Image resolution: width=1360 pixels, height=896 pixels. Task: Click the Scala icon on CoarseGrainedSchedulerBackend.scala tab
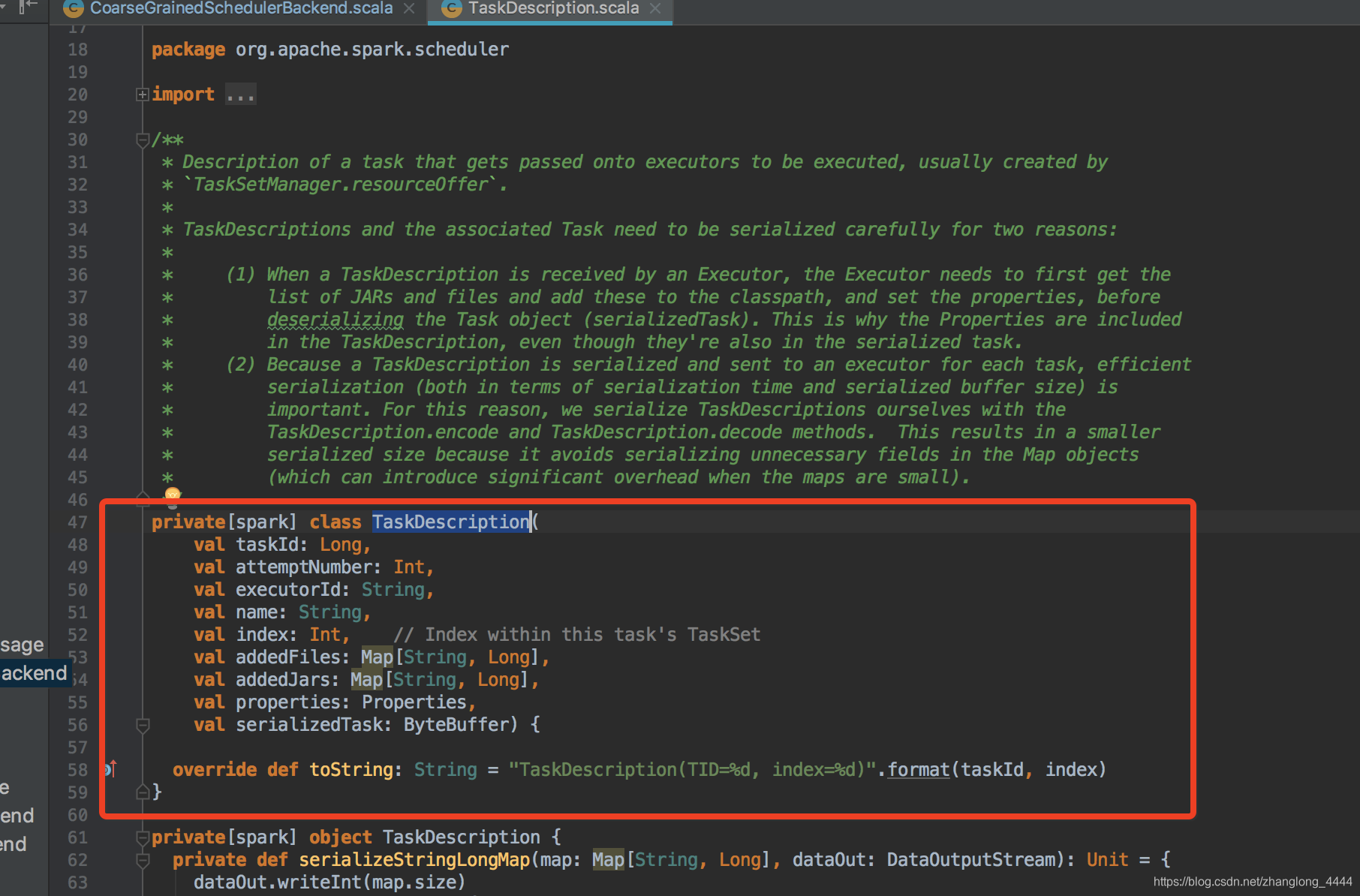(x=73, y=8)
